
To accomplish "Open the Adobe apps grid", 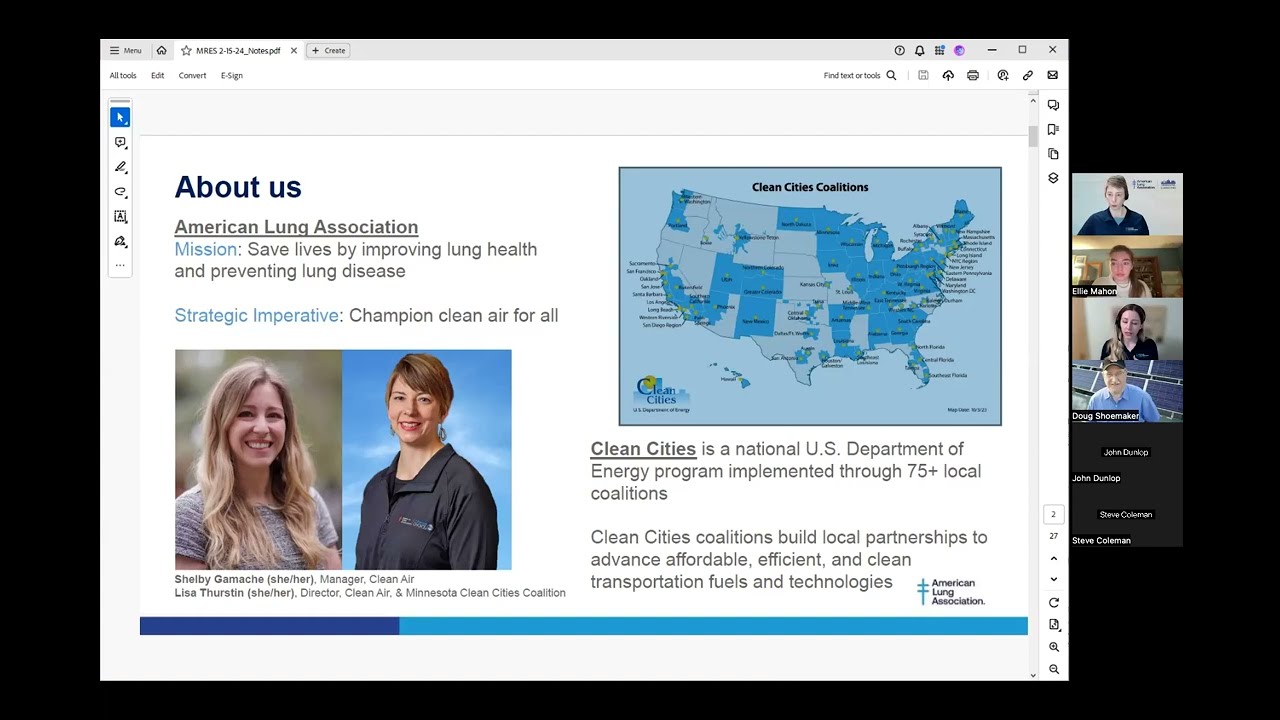I will click(939, 50).
